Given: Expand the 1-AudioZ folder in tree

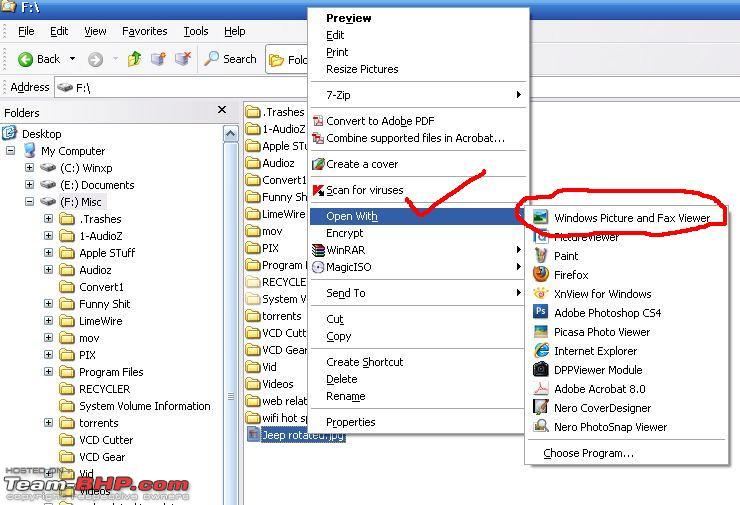Looking at the screenshot, I should [x=48, y=236].
